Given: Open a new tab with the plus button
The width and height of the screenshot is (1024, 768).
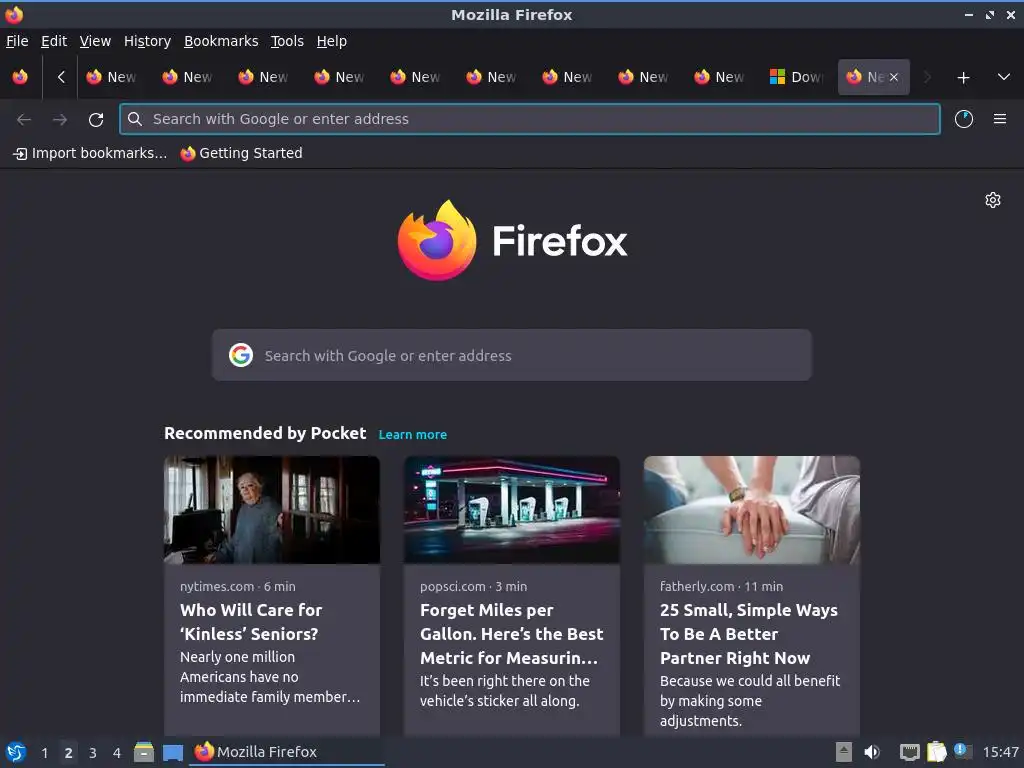Looking at the screenshot, I should pyautogui.click(x=963, y=78).
